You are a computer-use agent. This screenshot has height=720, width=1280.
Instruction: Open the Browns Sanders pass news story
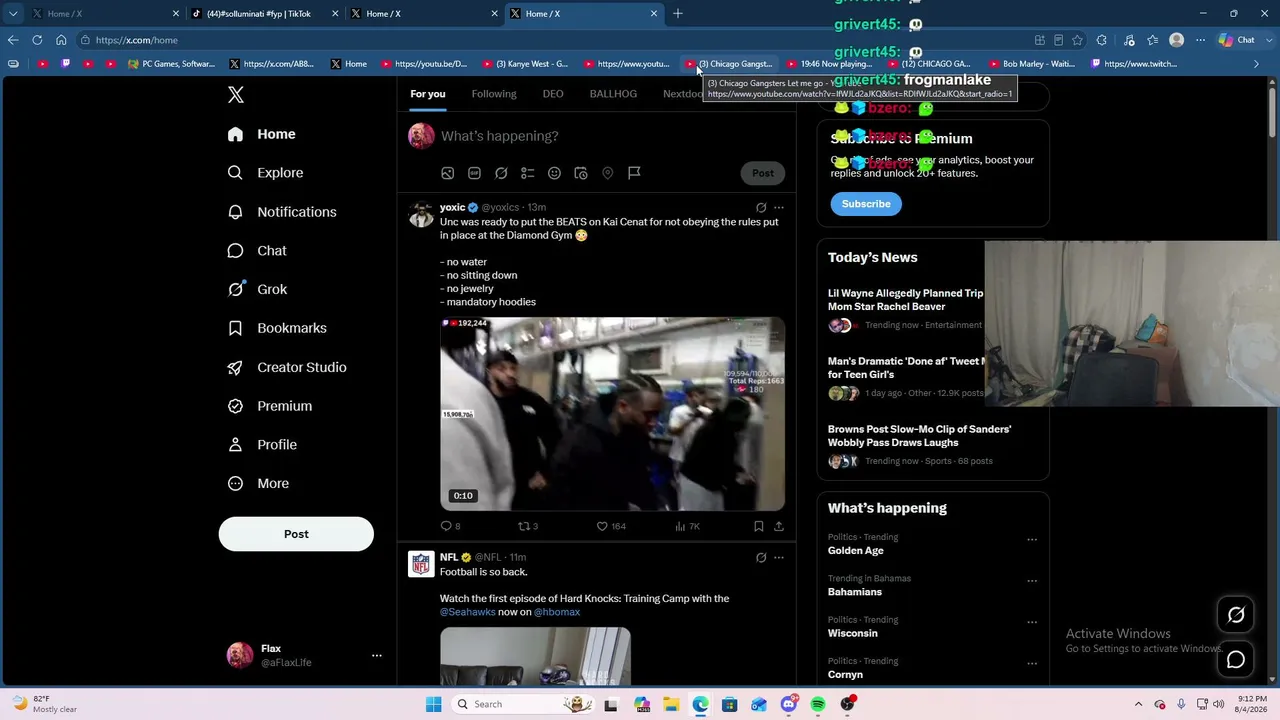pos(920,436)
